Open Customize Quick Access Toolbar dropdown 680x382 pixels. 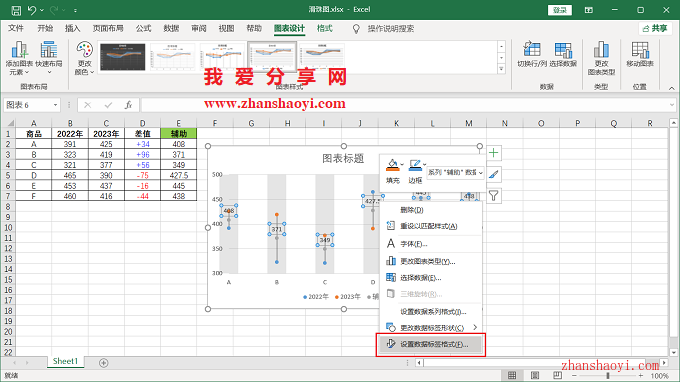[75, 10]
